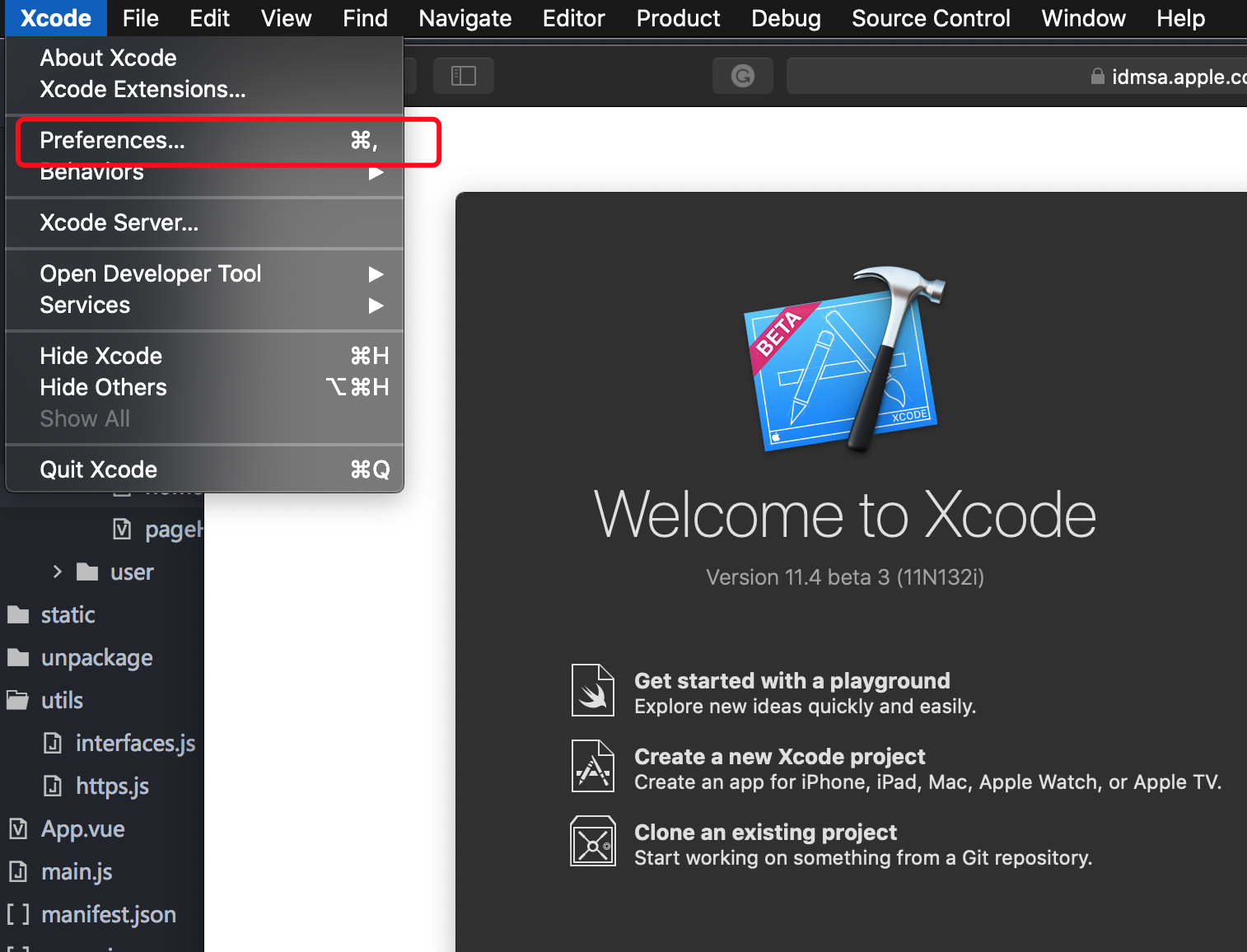1247x952 pixels.
Task: Open App.vue file
Action: 83,829
